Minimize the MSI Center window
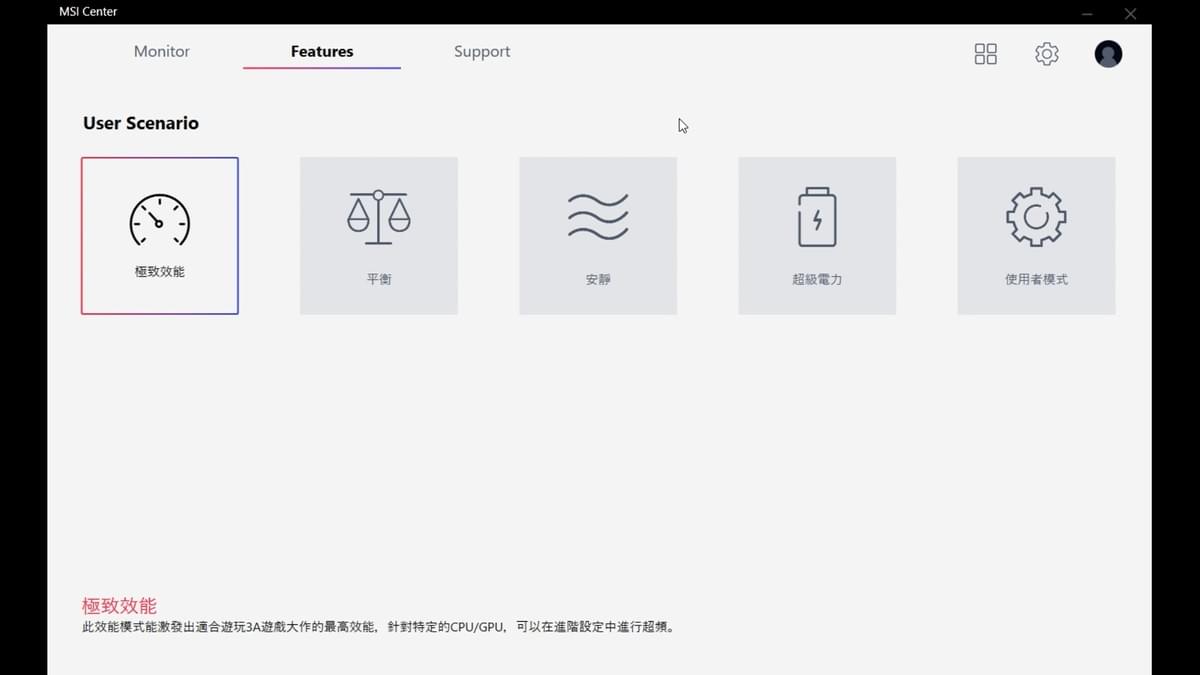Image resolution: width=1200 pixels, height=675 pixels. pos(1087,14)
